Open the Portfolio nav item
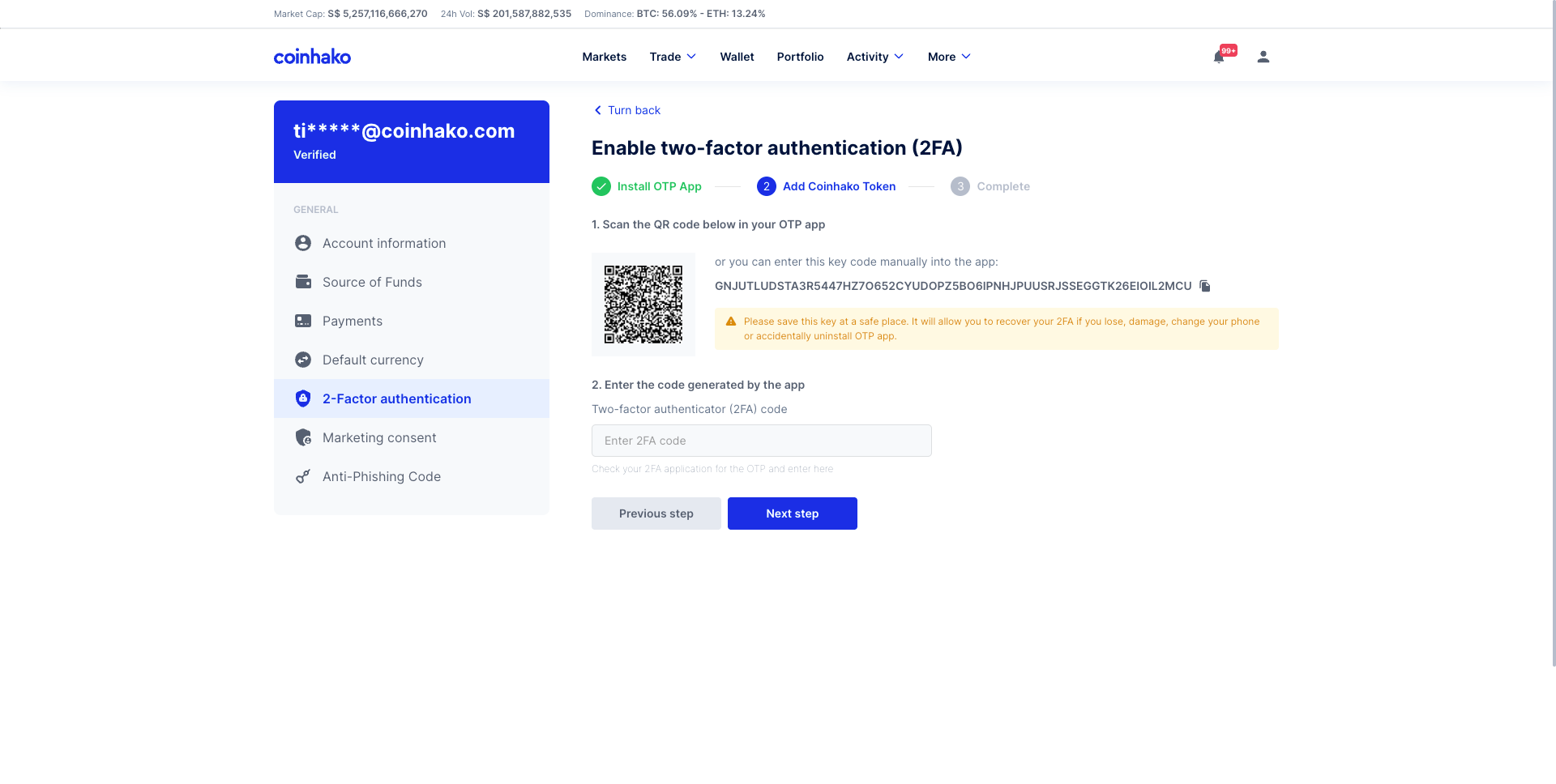This screenshot has width=1556, height=784. (800, 57)
